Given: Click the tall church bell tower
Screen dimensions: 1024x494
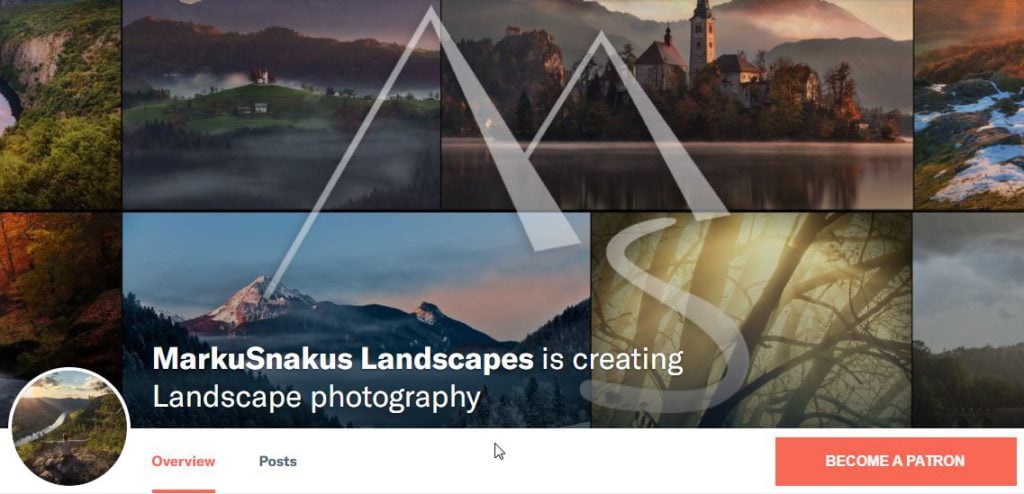Looking at the screenshot, I should coord(702,39).
